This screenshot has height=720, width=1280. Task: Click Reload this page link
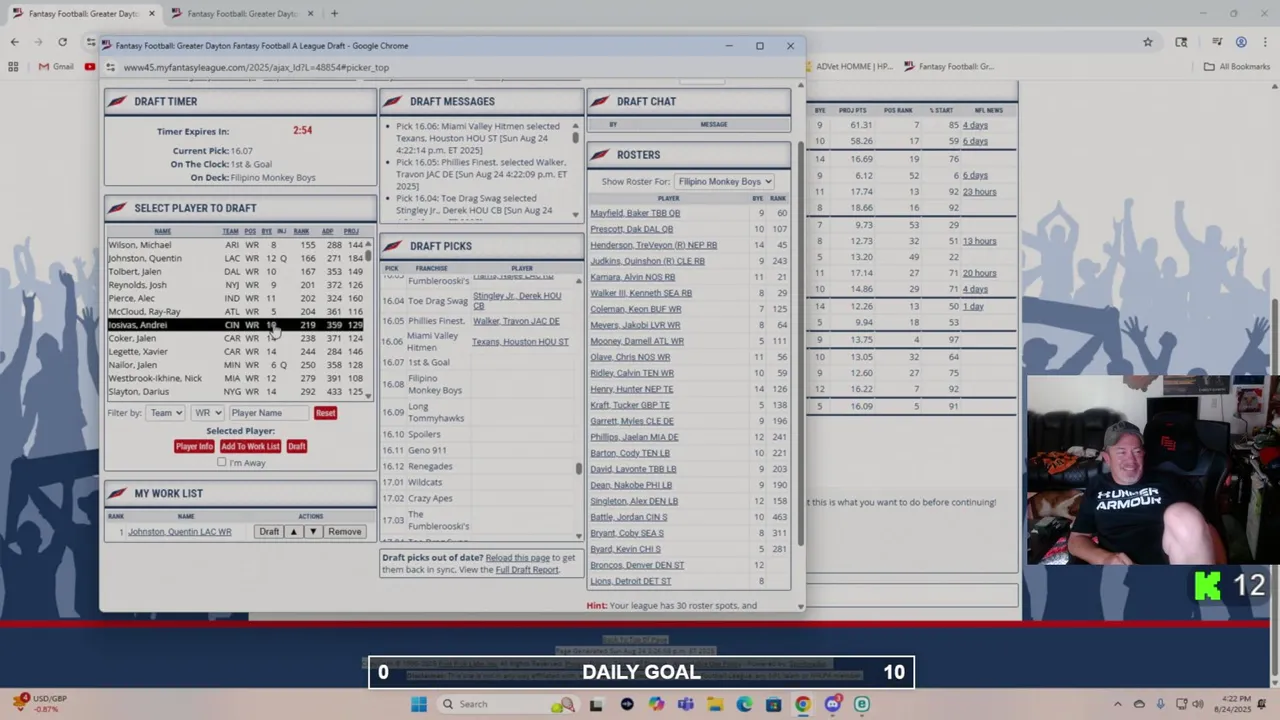point(517,558)
